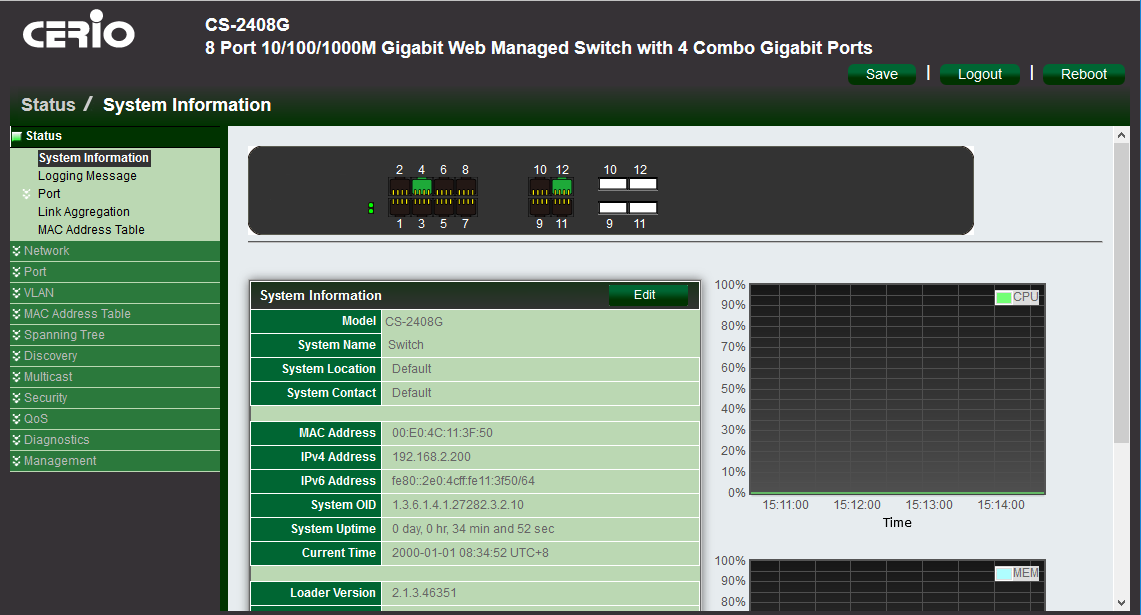Click RJ45 port 3 on the switch panel
Image resolution: width=1141 pixels, height=615 pixels.
click(x=421, y=206)
